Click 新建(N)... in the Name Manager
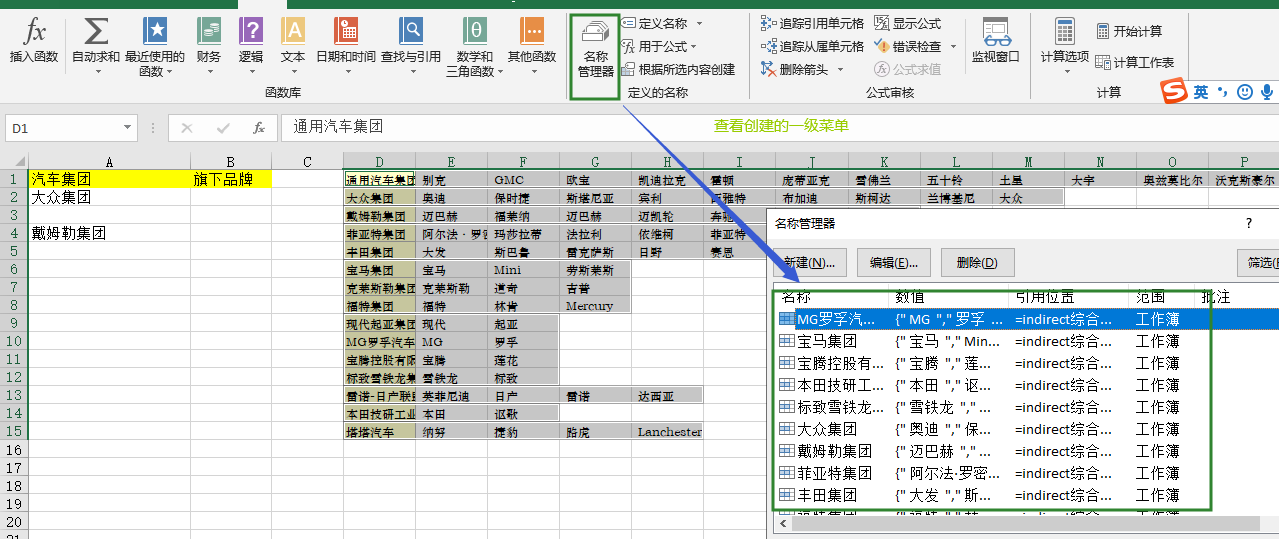Image resolution: width=1279 pixels, height=539 pixels. [x=810, y=262]
